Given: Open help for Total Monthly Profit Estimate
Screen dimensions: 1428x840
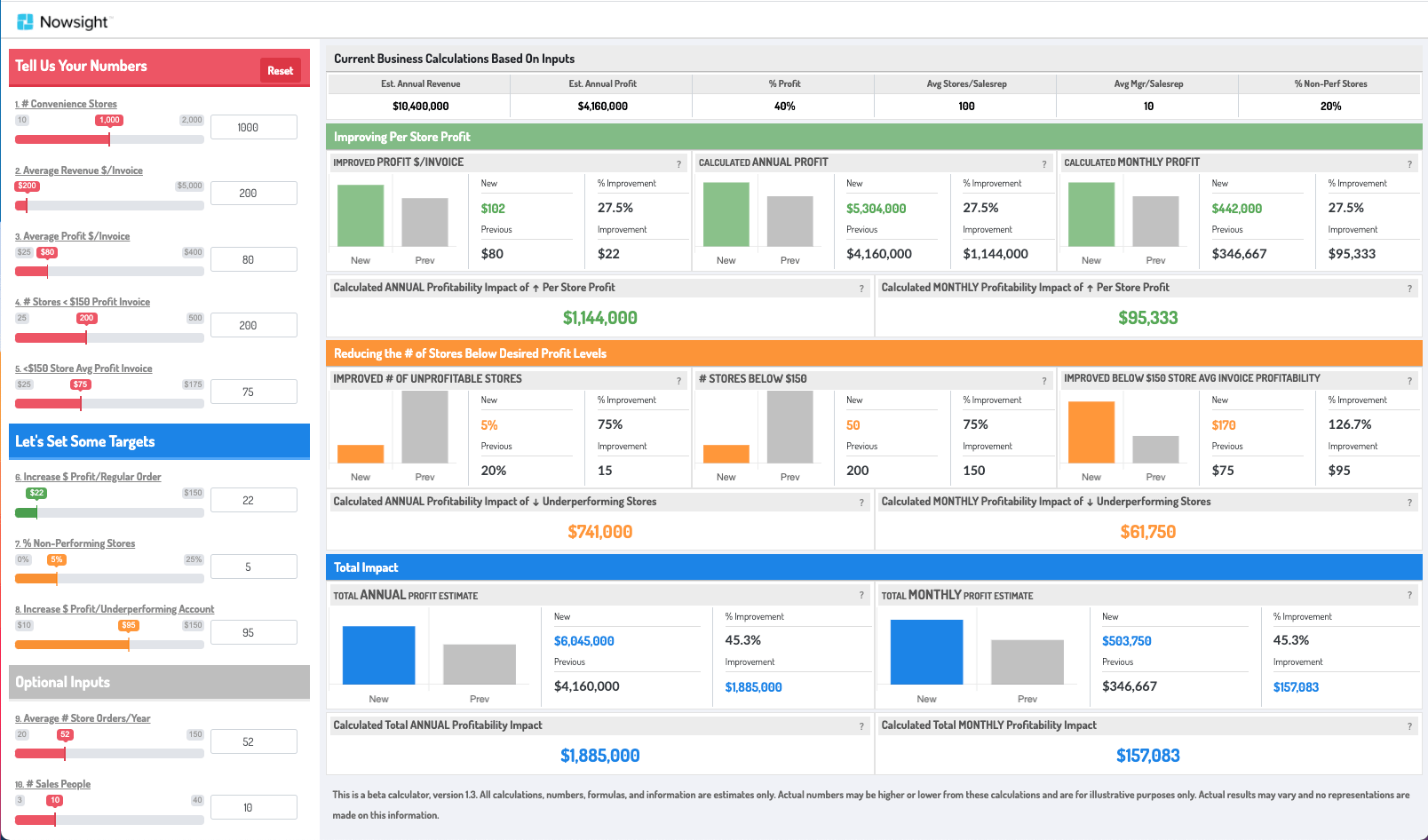Looking at the screenshot, I should coord(1409,595).
